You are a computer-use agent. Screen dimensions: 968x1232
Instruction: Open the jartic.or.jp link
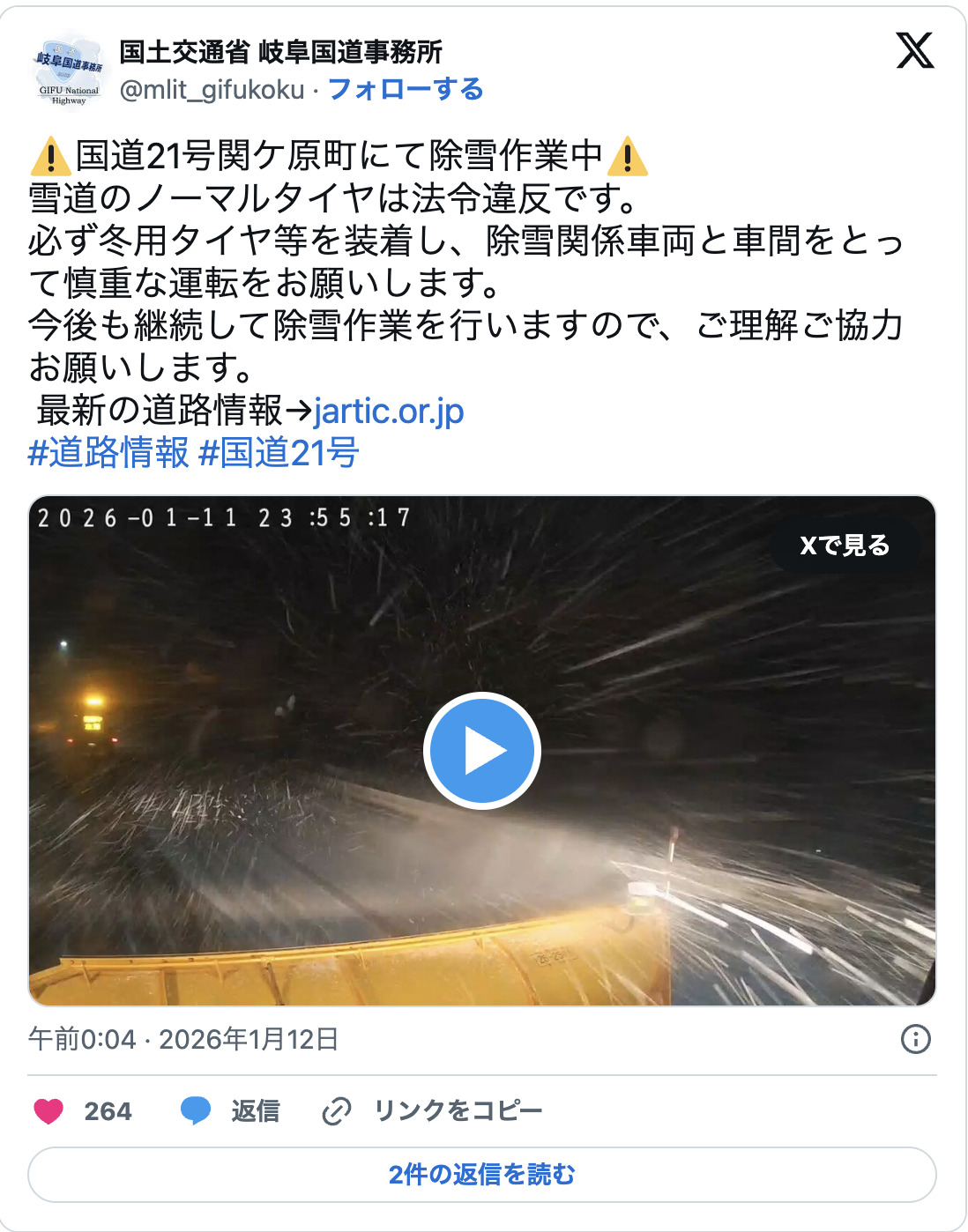click(389, 411)
